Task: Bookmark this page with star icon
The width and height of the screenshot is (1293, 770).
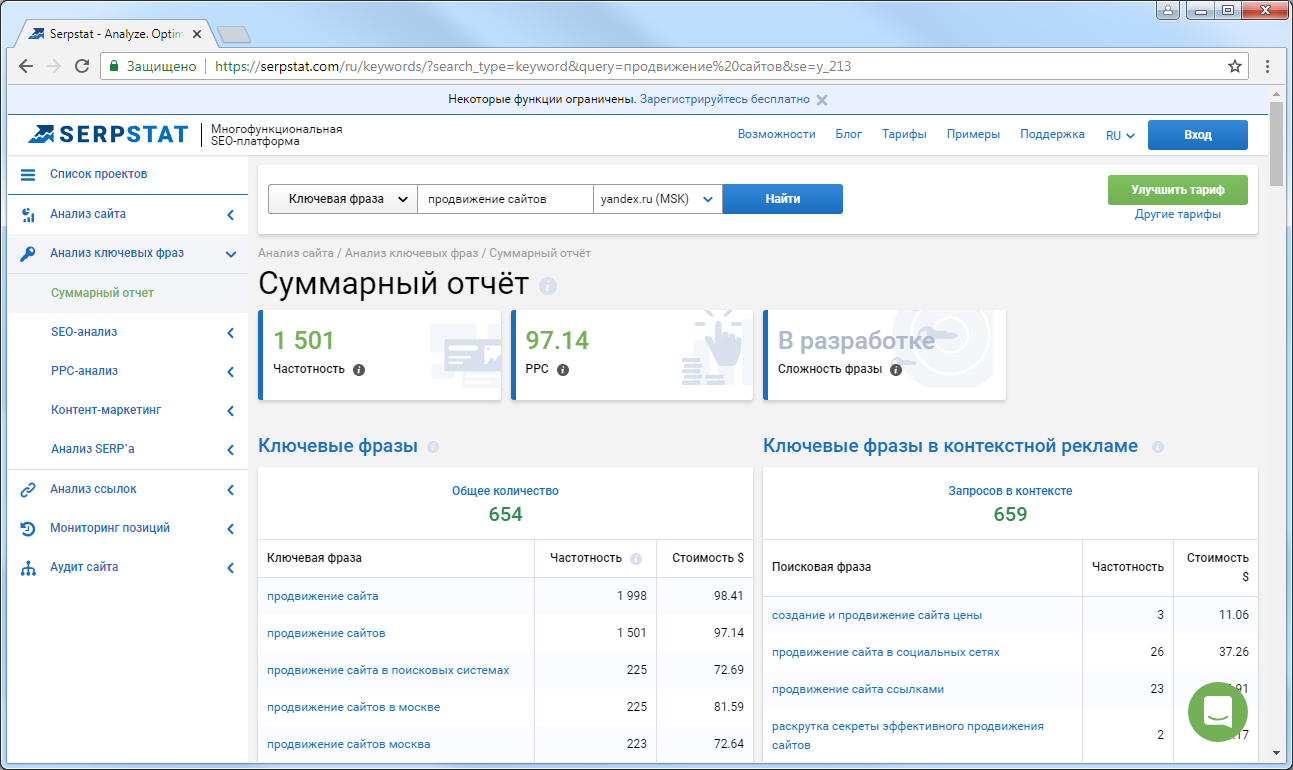Action: pyautogui.click(x=1235, y=67)
